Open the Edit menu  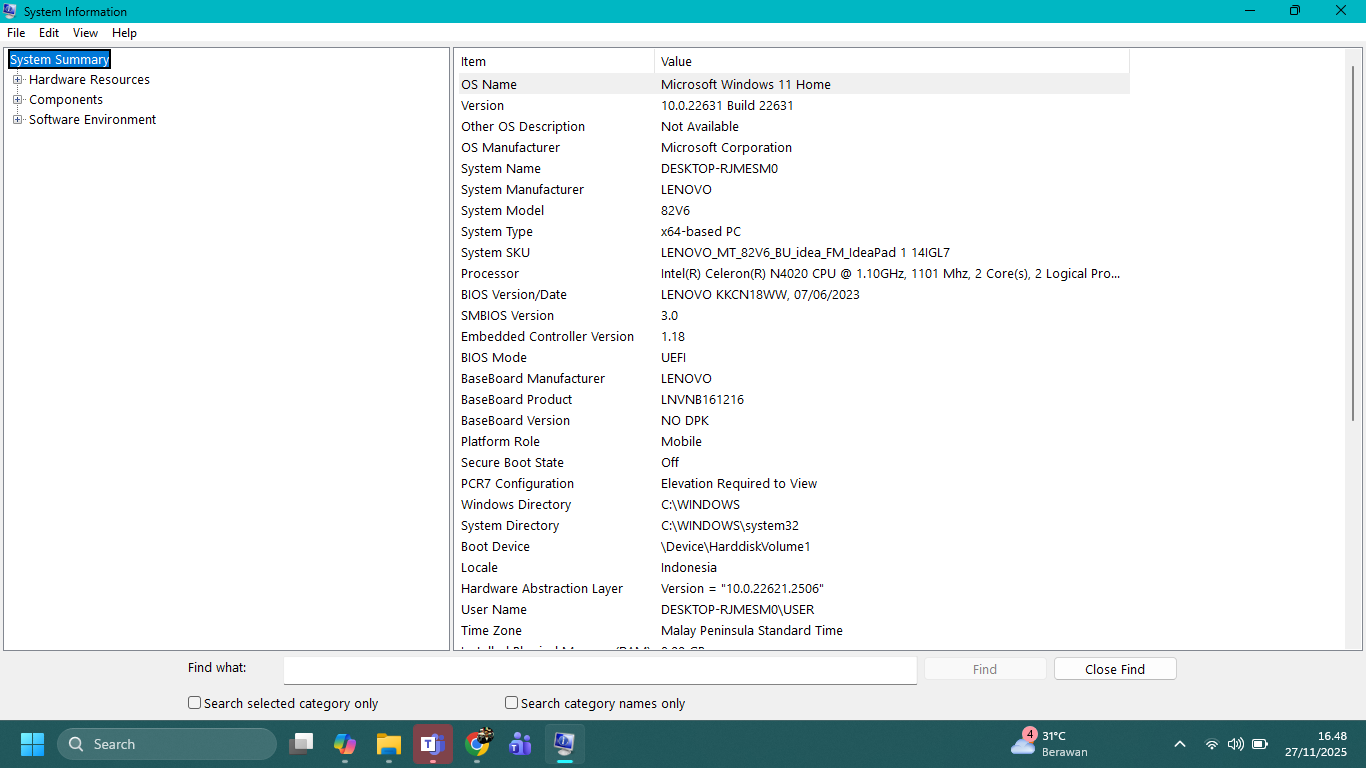point(48,32)
